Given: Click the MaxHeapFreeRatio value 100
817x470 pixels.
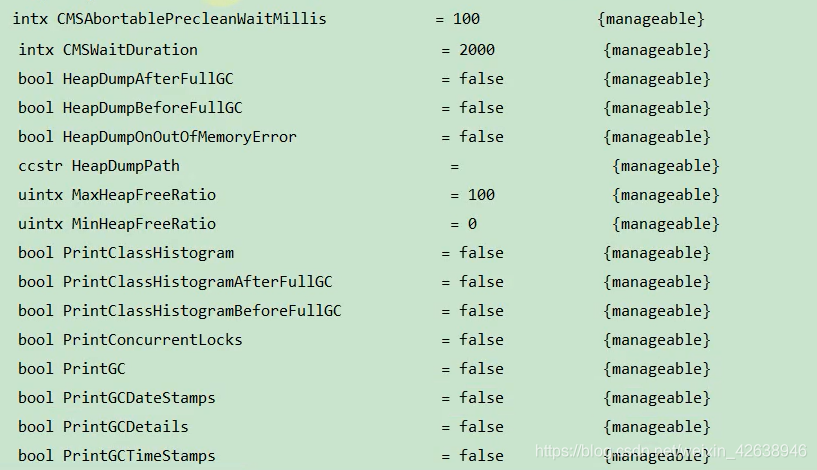Looking at the screenshot, I should 481,195.
